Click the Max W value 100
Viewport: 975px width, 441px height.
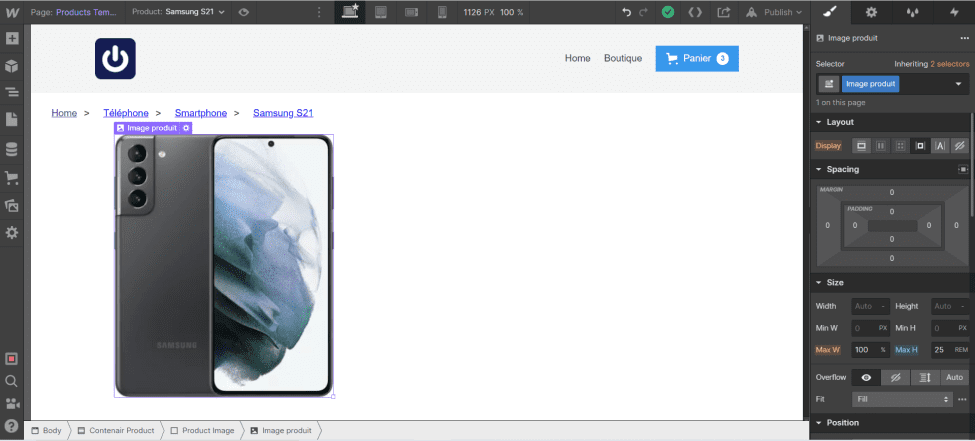coord(861,350)
